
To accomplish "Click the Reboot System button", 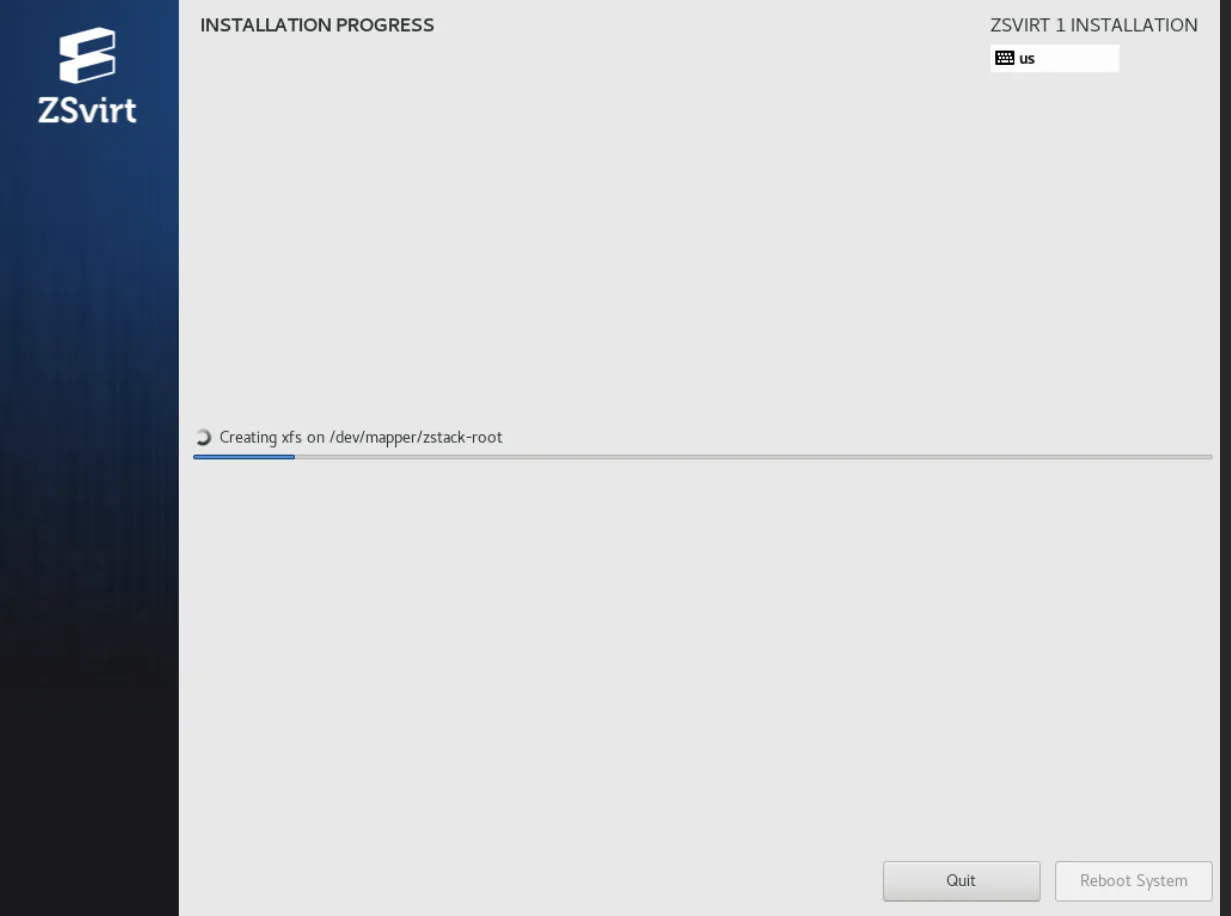I will pyautogui.click(x=1133, y=881).
